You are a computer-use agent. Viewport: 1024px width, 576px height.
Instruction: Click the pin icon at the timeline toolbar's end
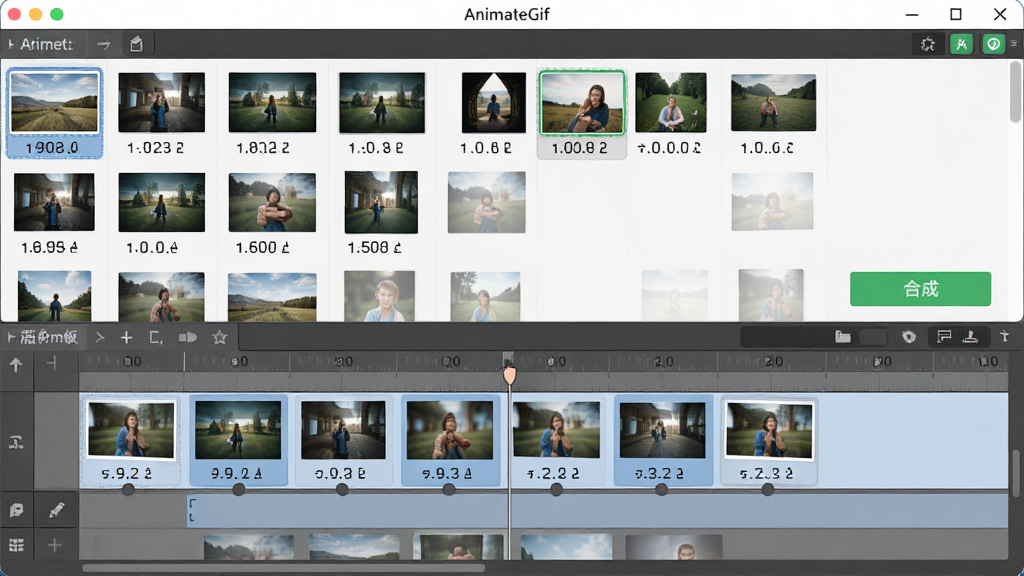coord(1004,337)
